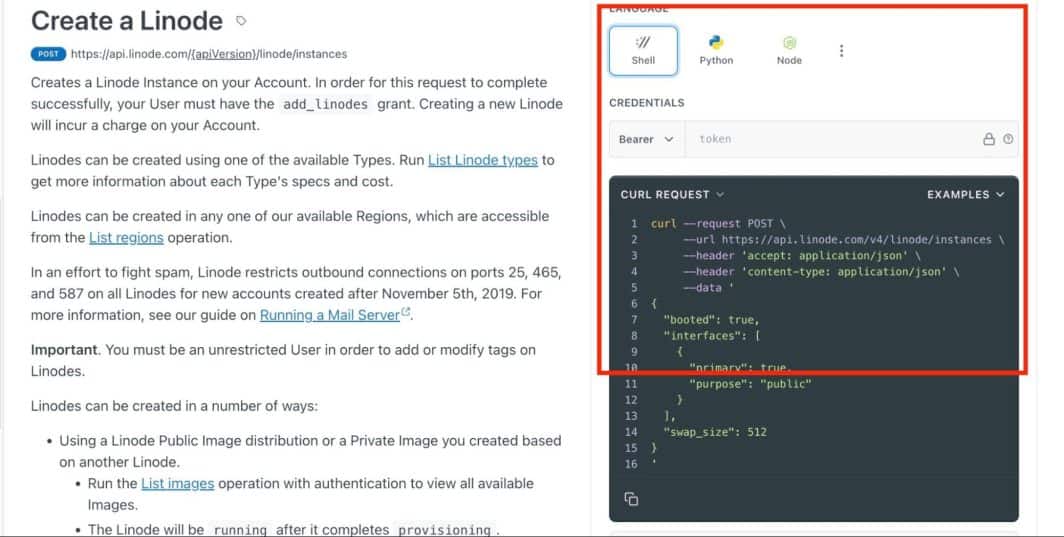Screen dimensions: 1064x537
Task: Open the Running a Mail Server guide
Action: click(x=330, y=314)
